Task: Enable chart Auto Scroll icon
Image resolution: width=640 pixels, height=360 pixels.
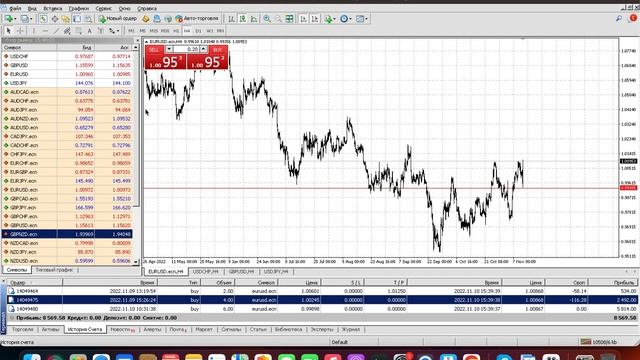Action: pyautogui.click(x=303, y=19)
